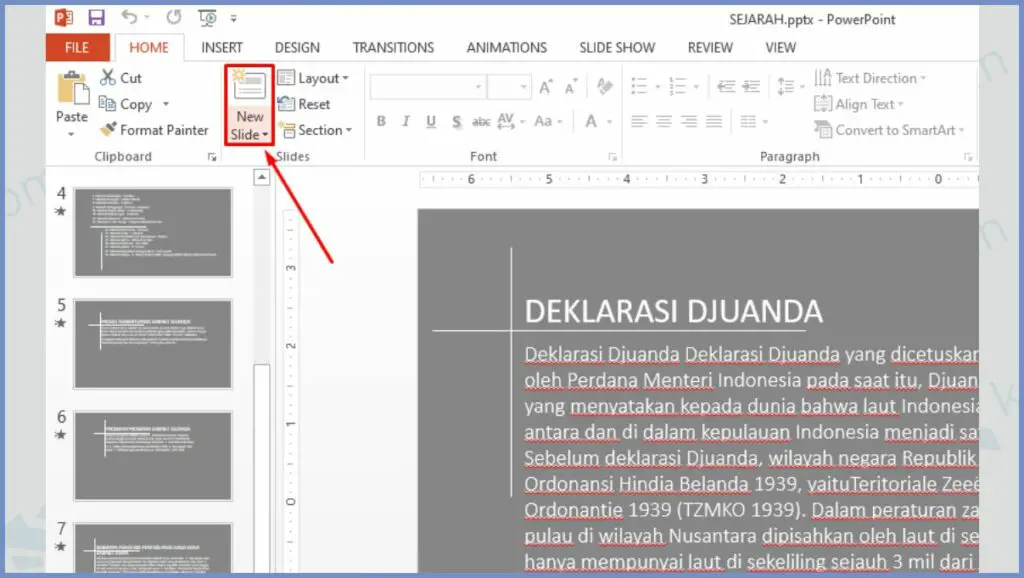Expand the Paste options arrow
Screen dimensions: 1024x578
[71, 135]
